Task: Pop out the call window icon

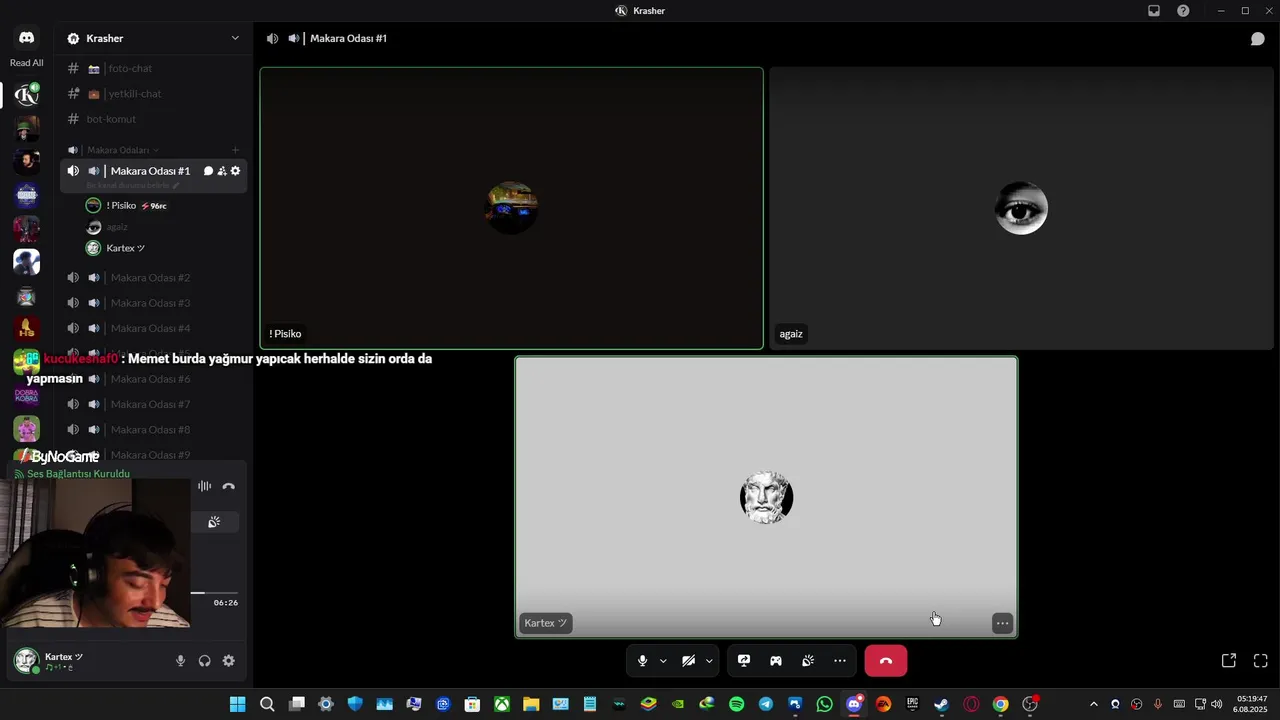Action: click(1229, 661)
